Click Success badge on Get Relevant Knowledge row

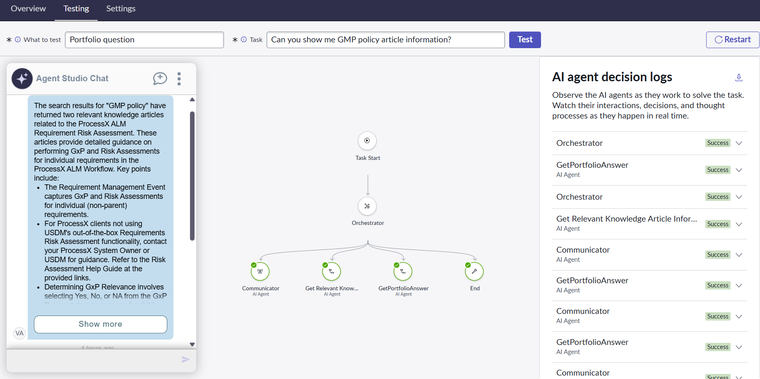tap(717, 224)
